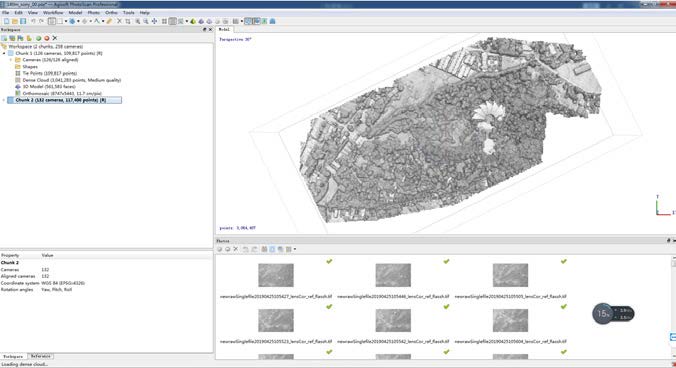The height and width of the screenshot is (368, 676).
Task: Click the Zoom in magnifier icon
Action: pyautogui.click(x=138, y=21)
